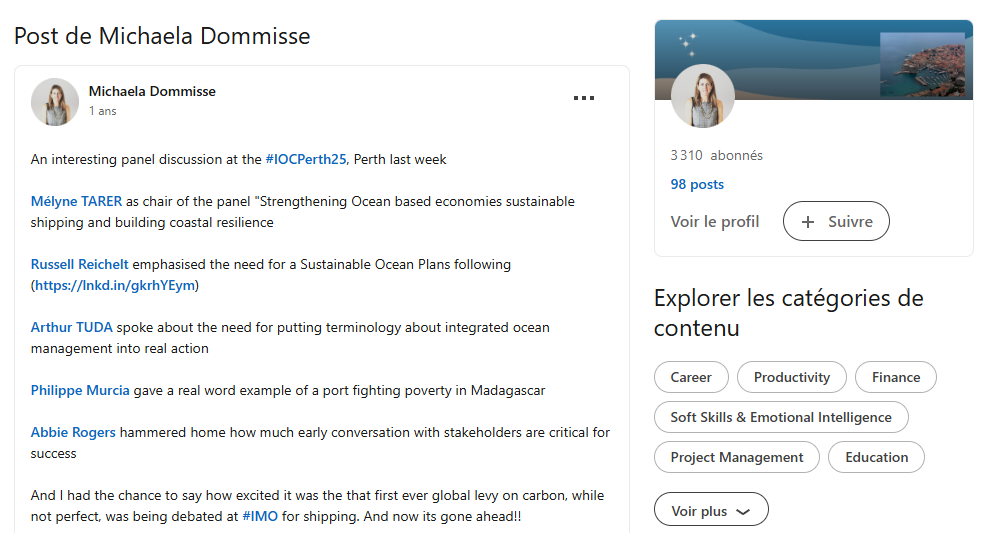Click the sidebar profile picture
This screenshot has height=533, width=981.
click(703, 96)
